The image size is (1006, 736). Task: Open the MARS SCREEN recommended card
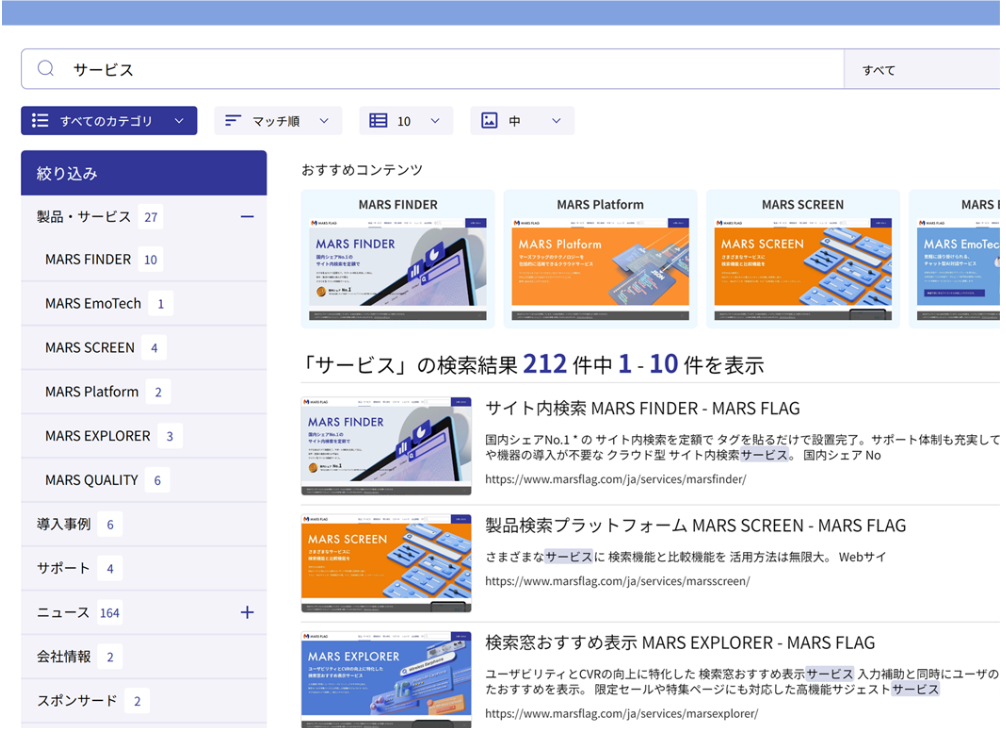[803, 259]
